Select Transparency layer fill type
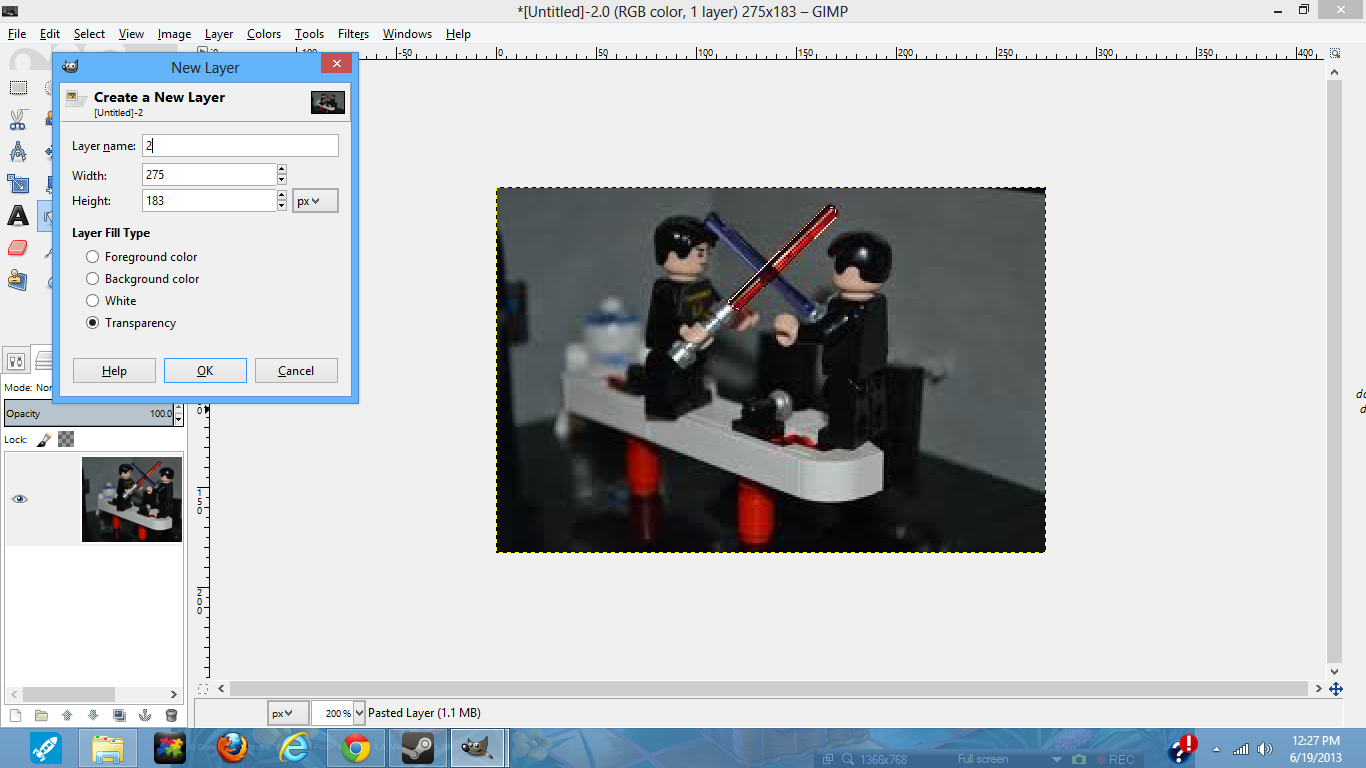Image resolution: width=1366 pixels, height=768 pixels. point(131,323)
